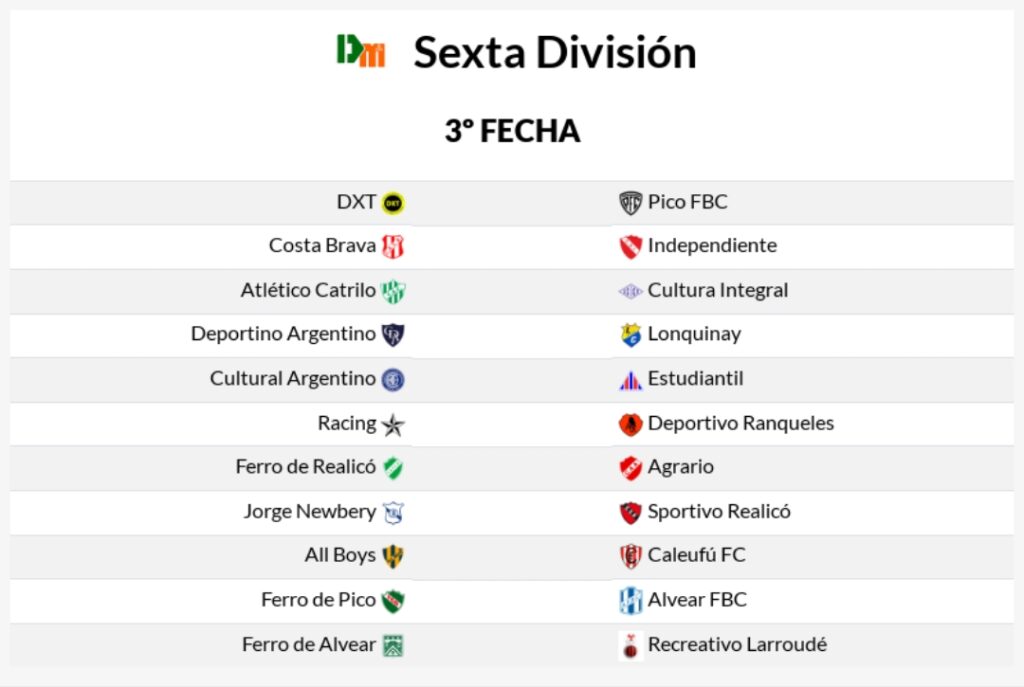The height and width of the screenshot is (687, 1024).
Task: Click the Racing star crest
Action: [393, 424]
